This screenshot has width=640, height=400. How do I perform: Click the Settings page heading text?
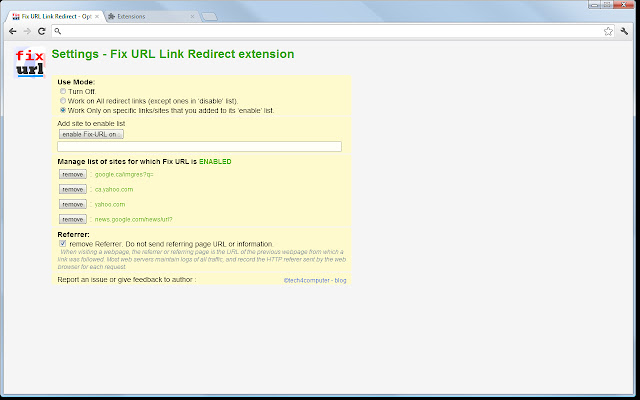click(x=173, y=54)
